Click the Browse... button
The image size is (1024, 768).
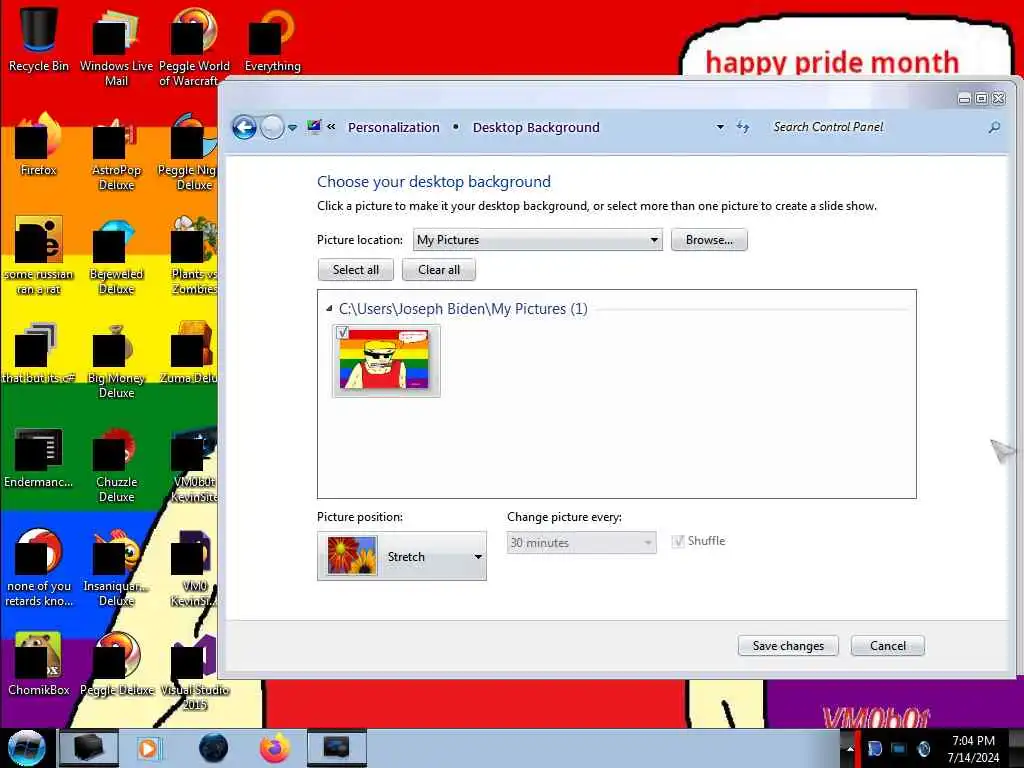(709, 240)
